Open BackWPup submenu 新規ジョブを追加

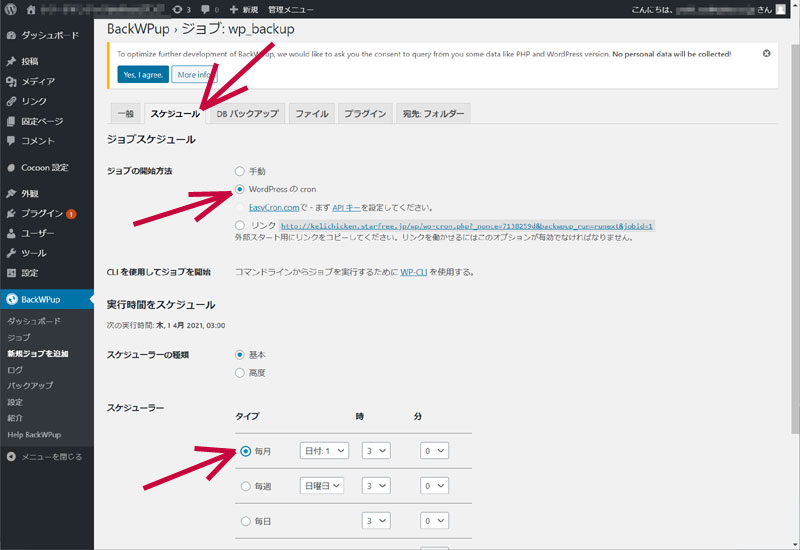tap(38, 353)
